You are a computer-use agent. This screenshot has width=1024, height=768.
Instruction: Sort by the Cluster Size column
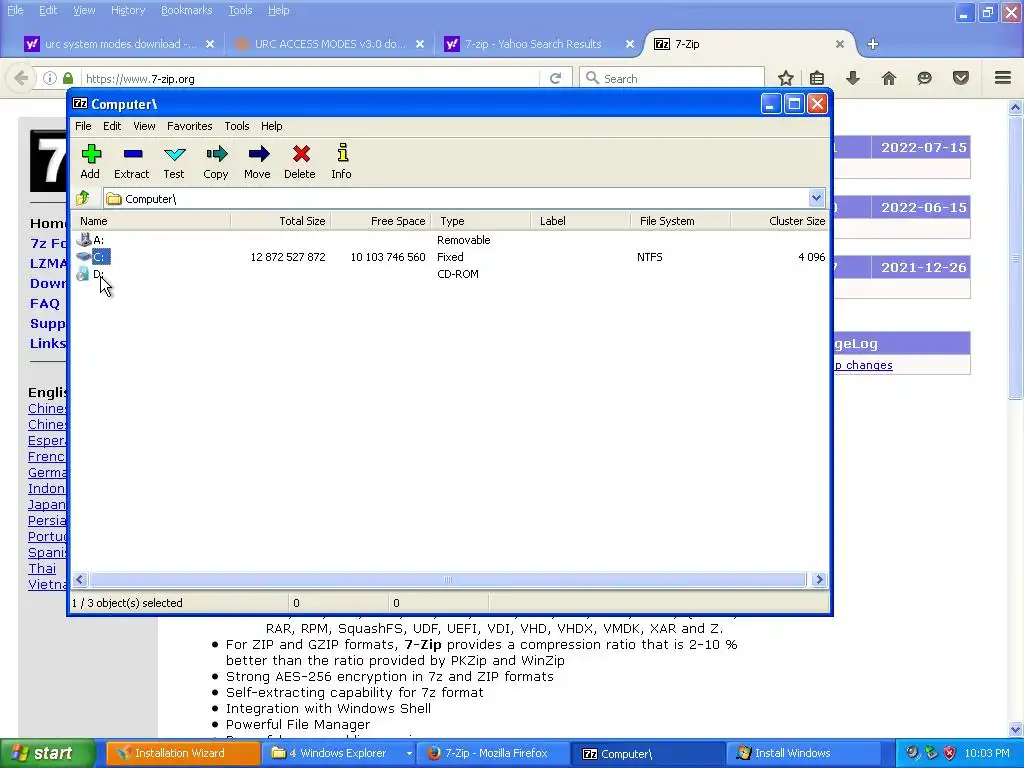point(780,221)
